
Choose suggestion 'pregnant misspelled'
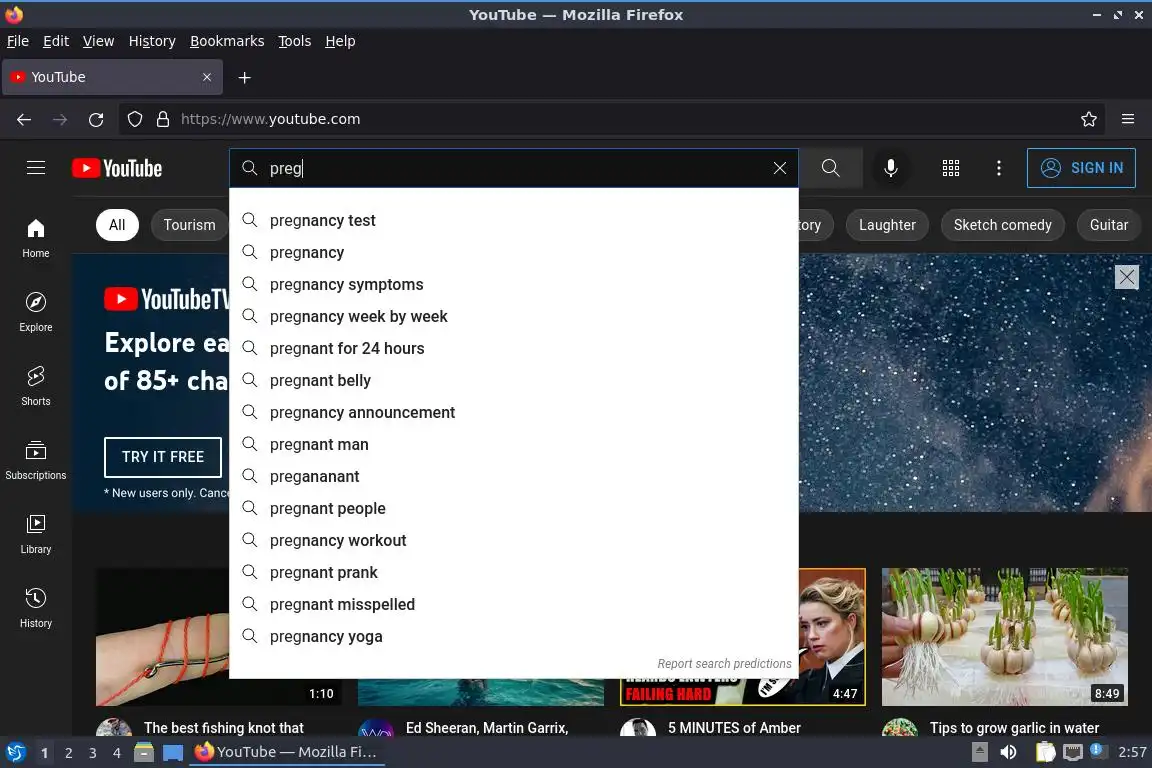tap(514, 605)
